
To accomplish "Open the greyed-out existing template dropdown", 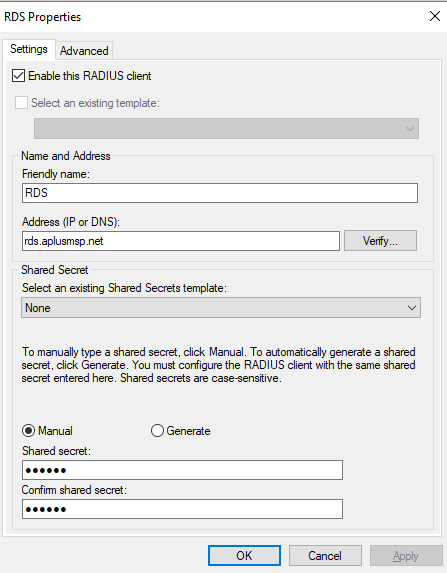I will point(226,128).
